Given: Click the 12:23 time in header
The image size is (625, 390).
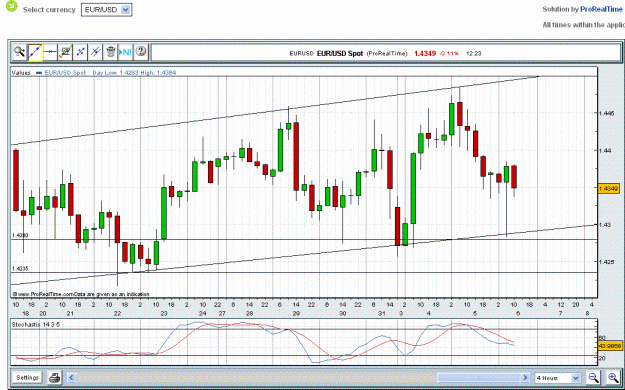Looking at the screenshot, I should coord(474,53).
